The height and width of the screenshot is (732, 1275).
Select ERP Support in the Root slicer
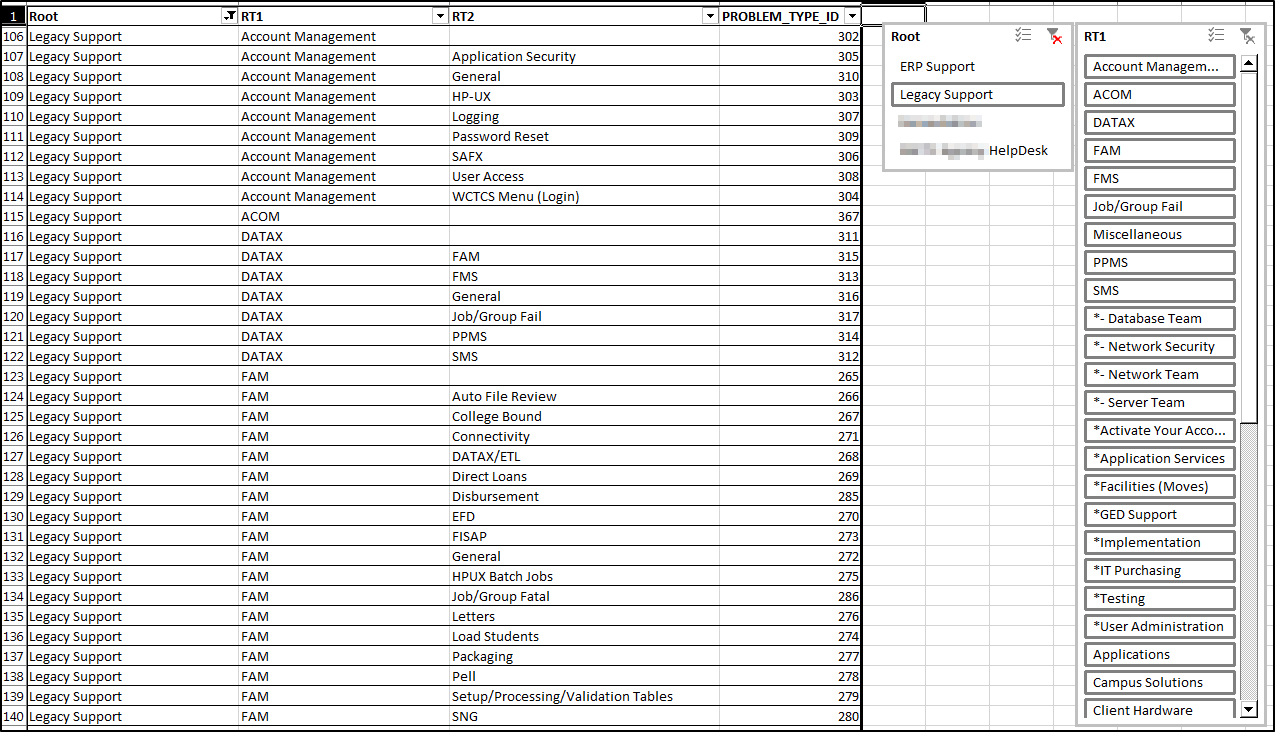point(977,66)
